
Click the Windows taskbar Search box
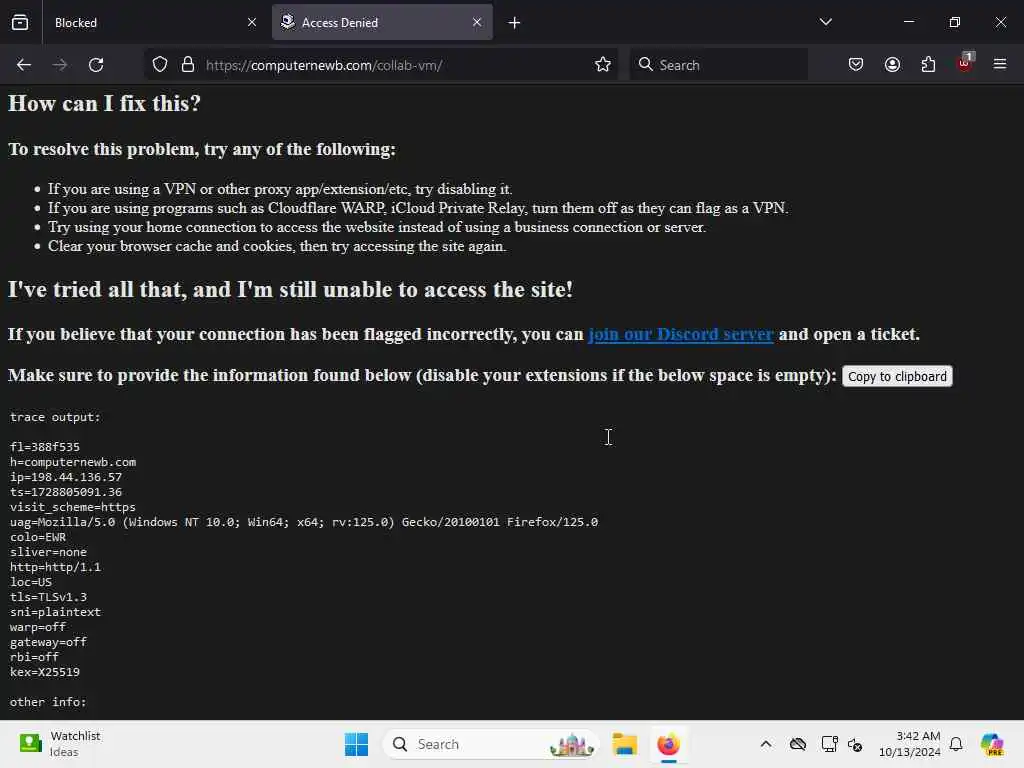(x=490, y=744)
